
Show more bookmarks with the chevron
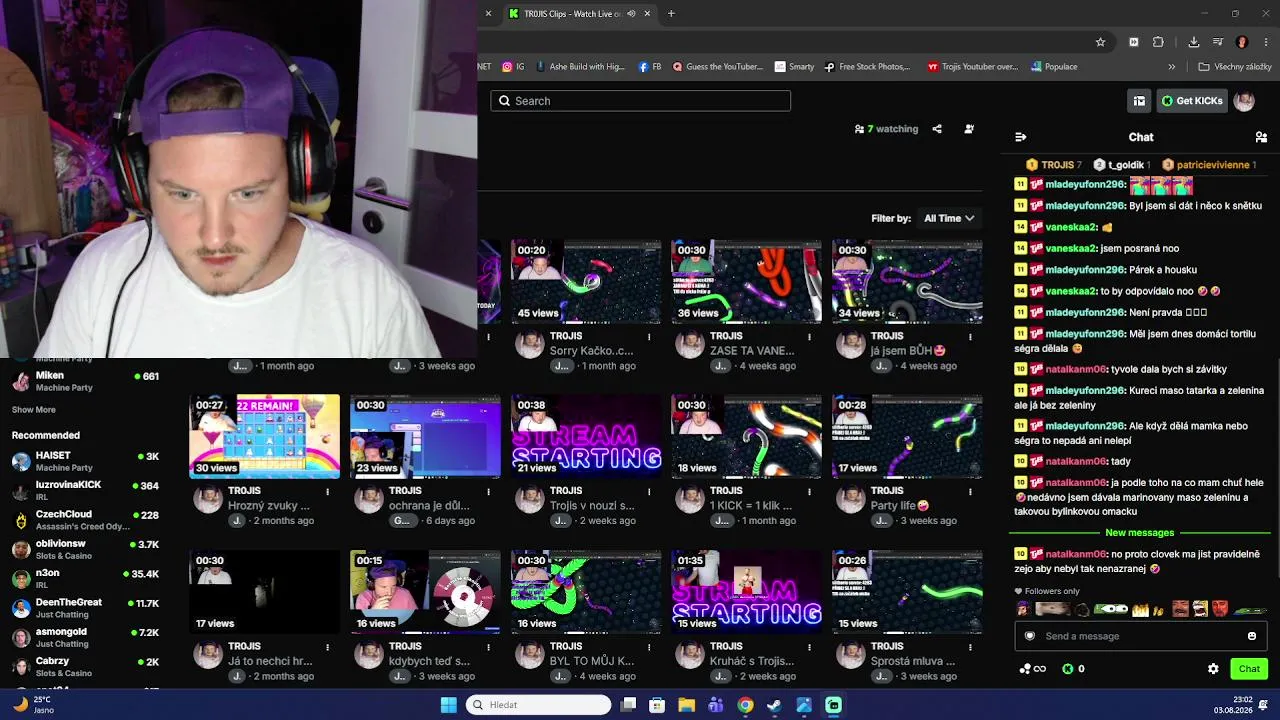[x=1172, y=67]
